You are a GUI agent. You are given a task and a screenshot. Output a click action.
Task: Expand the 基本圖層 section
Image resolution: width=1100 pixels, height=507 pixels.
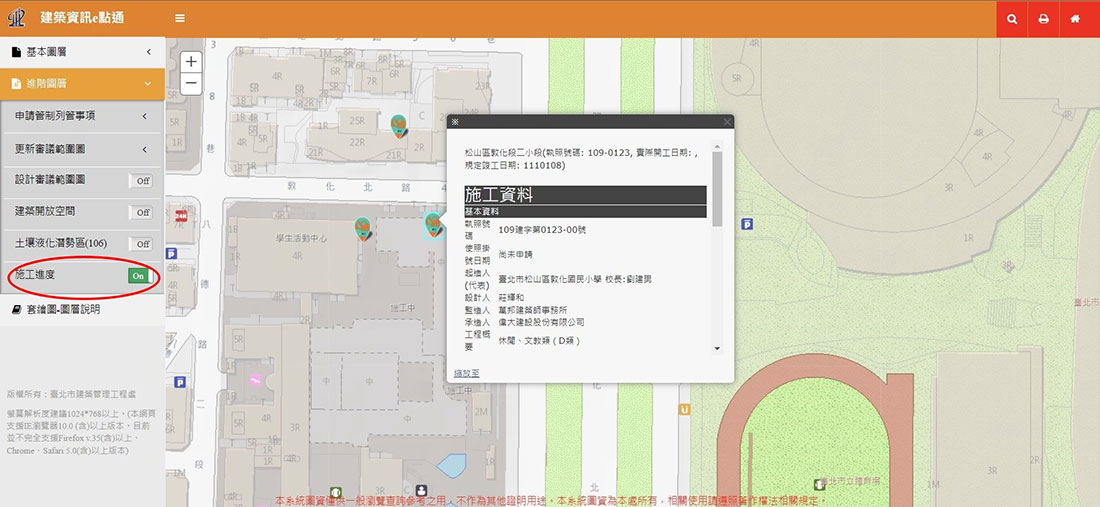click(82, 51)
